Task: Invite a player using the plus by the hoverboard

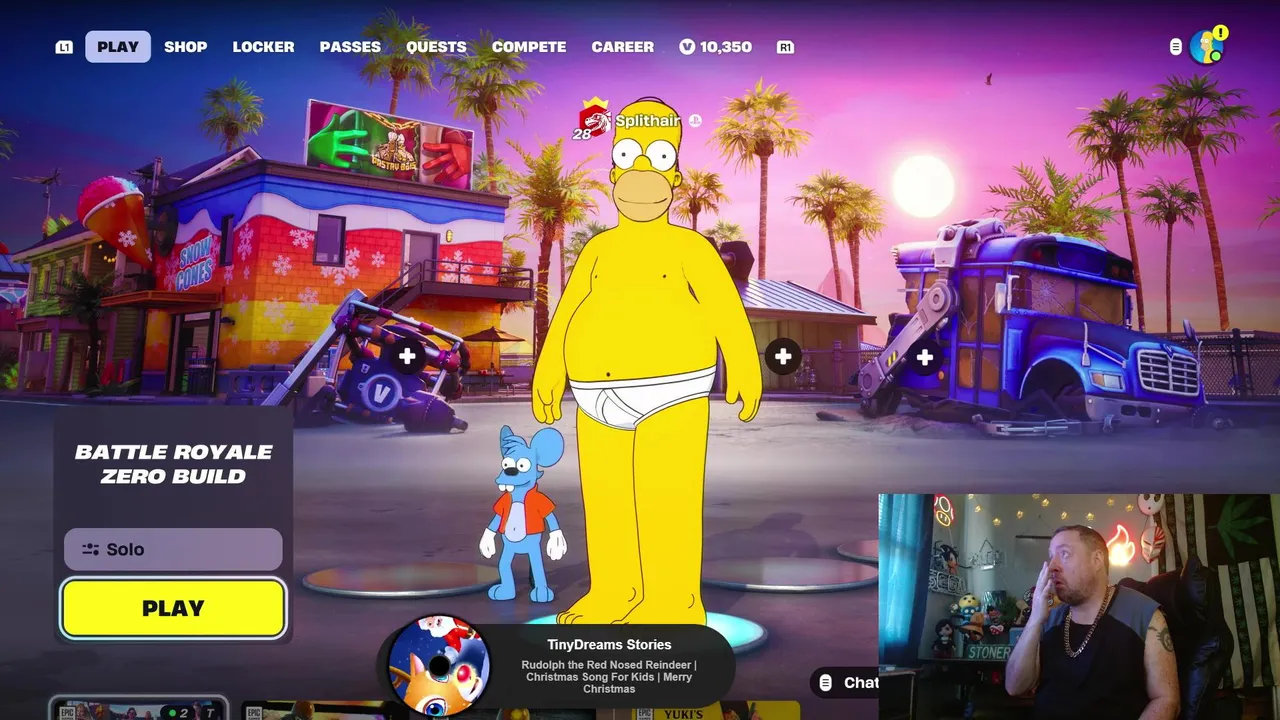Action: 407,356
